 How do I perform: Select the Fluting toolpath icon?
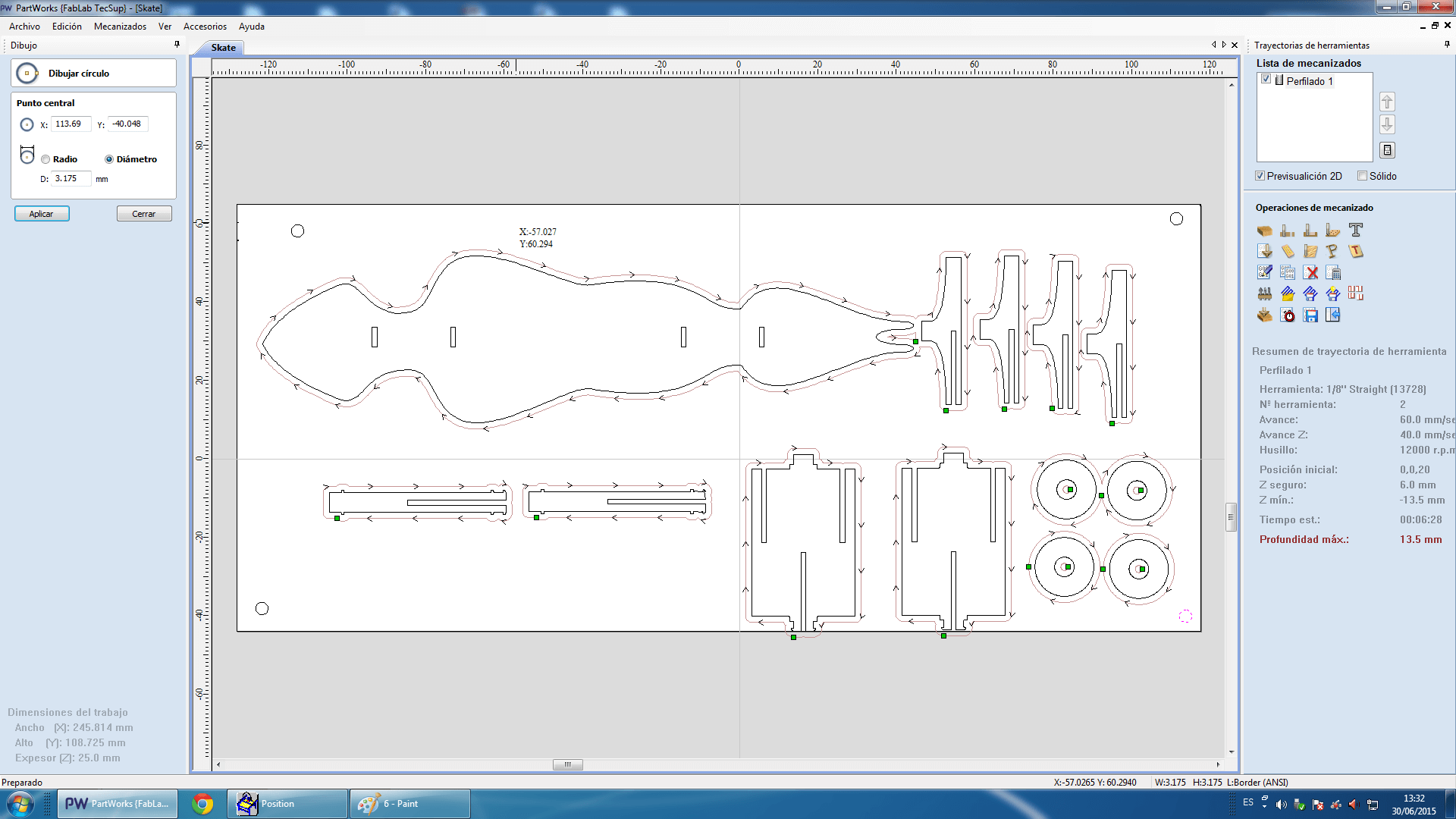(1287, 251)
